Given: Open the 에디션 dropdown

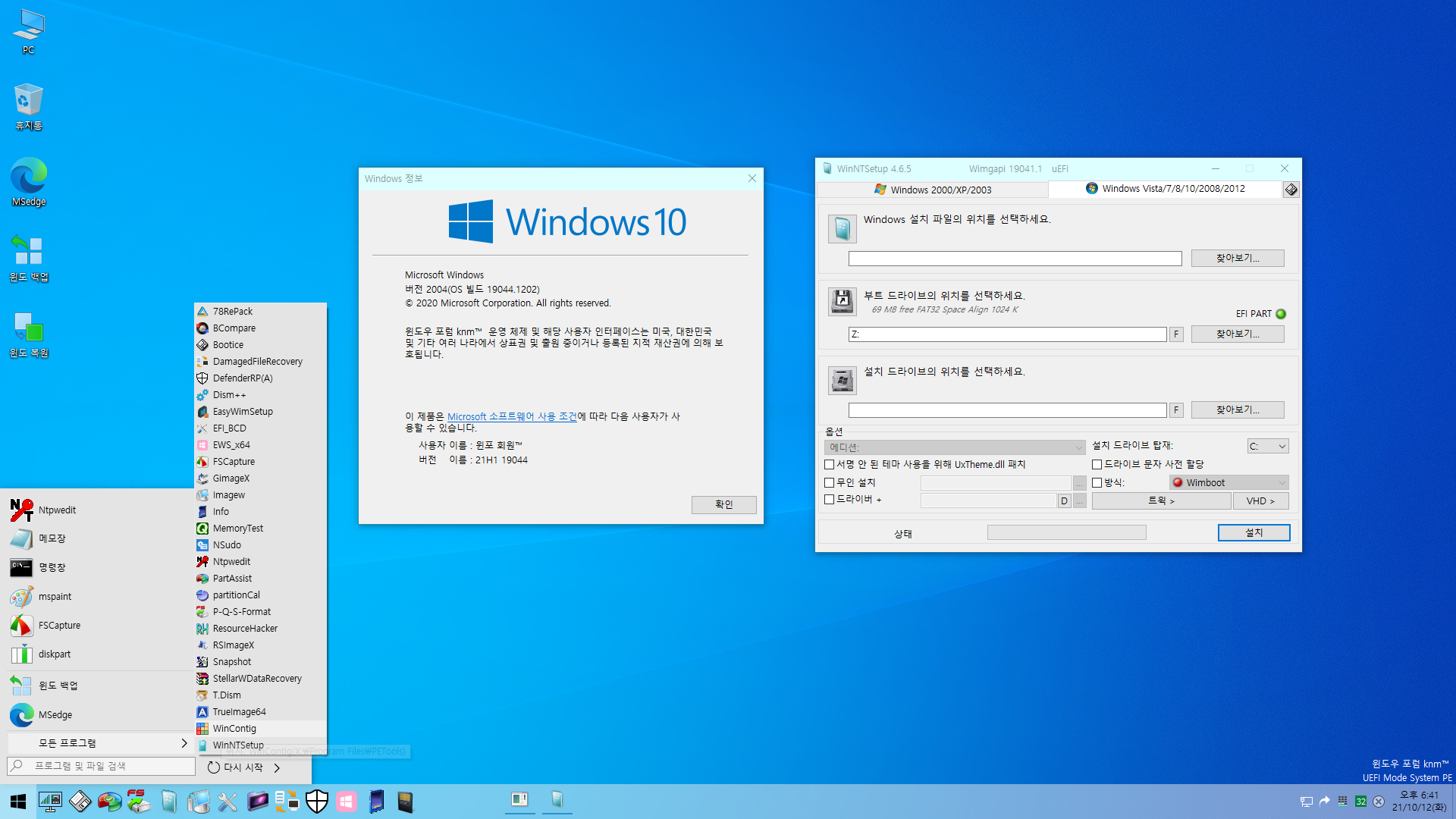Looking at the screenshot, I should tap(955, 447).
